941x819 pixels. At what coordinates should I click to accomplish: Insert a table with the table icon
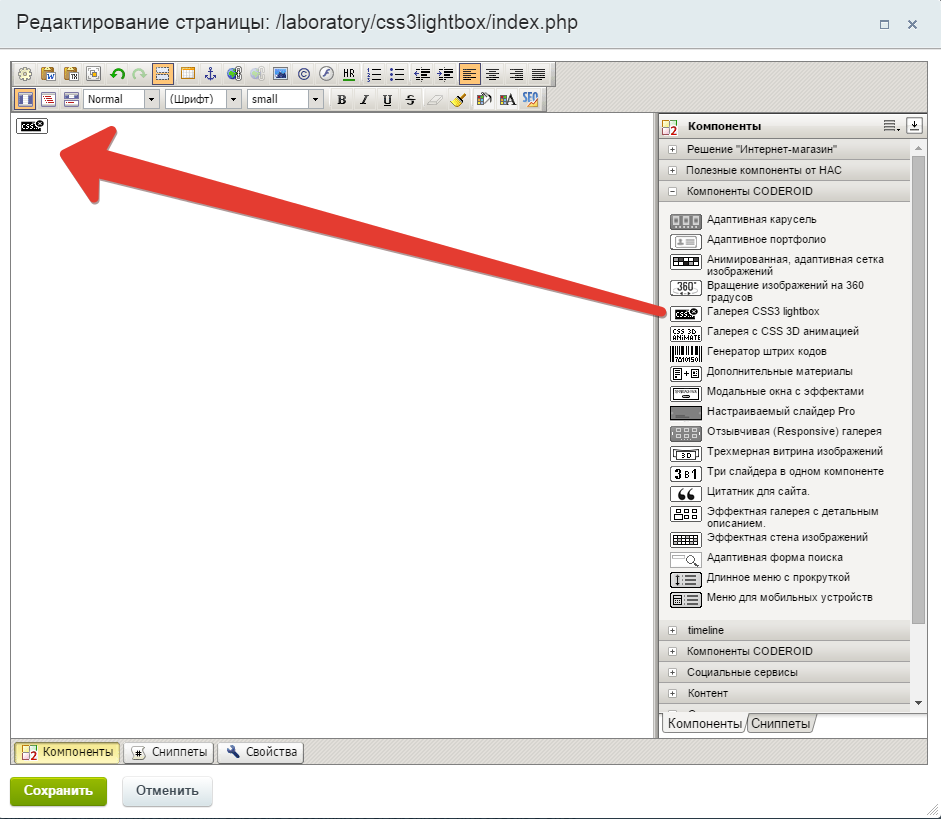point(187,74)
